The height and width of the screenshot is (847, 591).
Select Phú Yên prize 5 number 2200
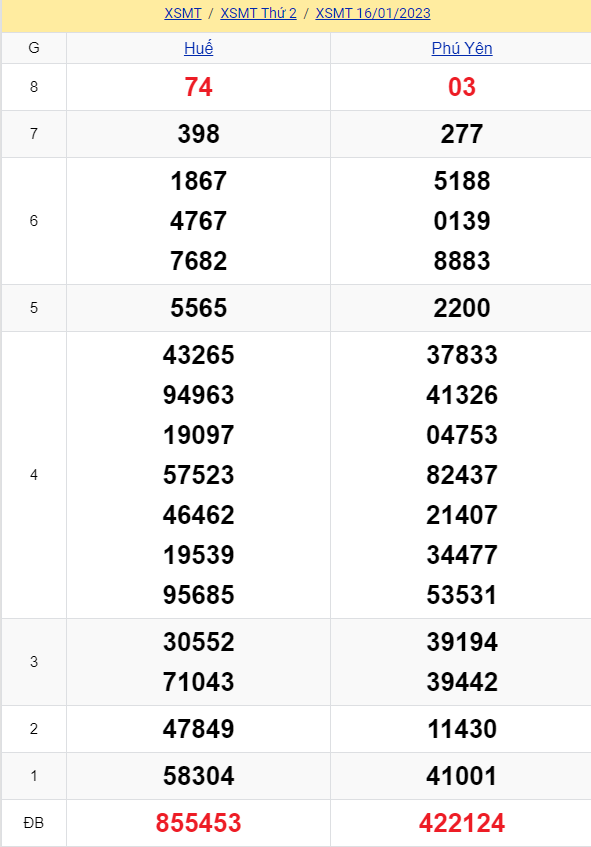pyautogui.click(x=462, y=308)
